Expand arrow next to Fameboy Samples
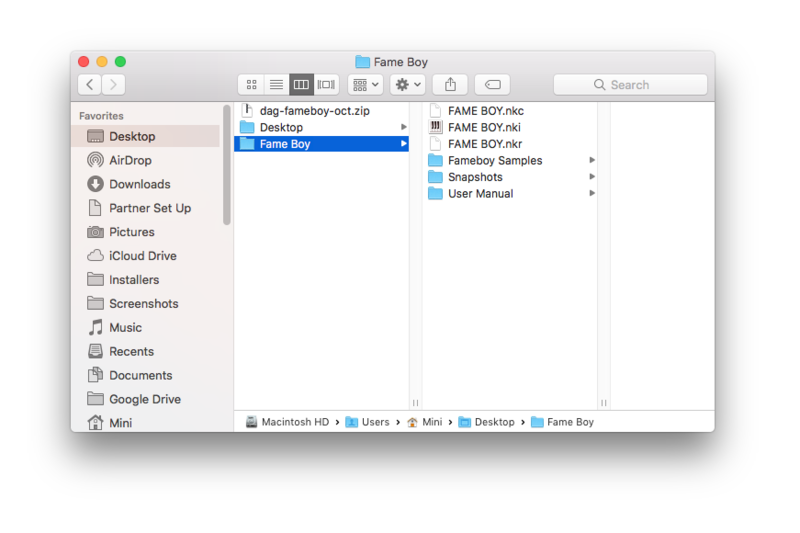 click(x=592, y=160)
